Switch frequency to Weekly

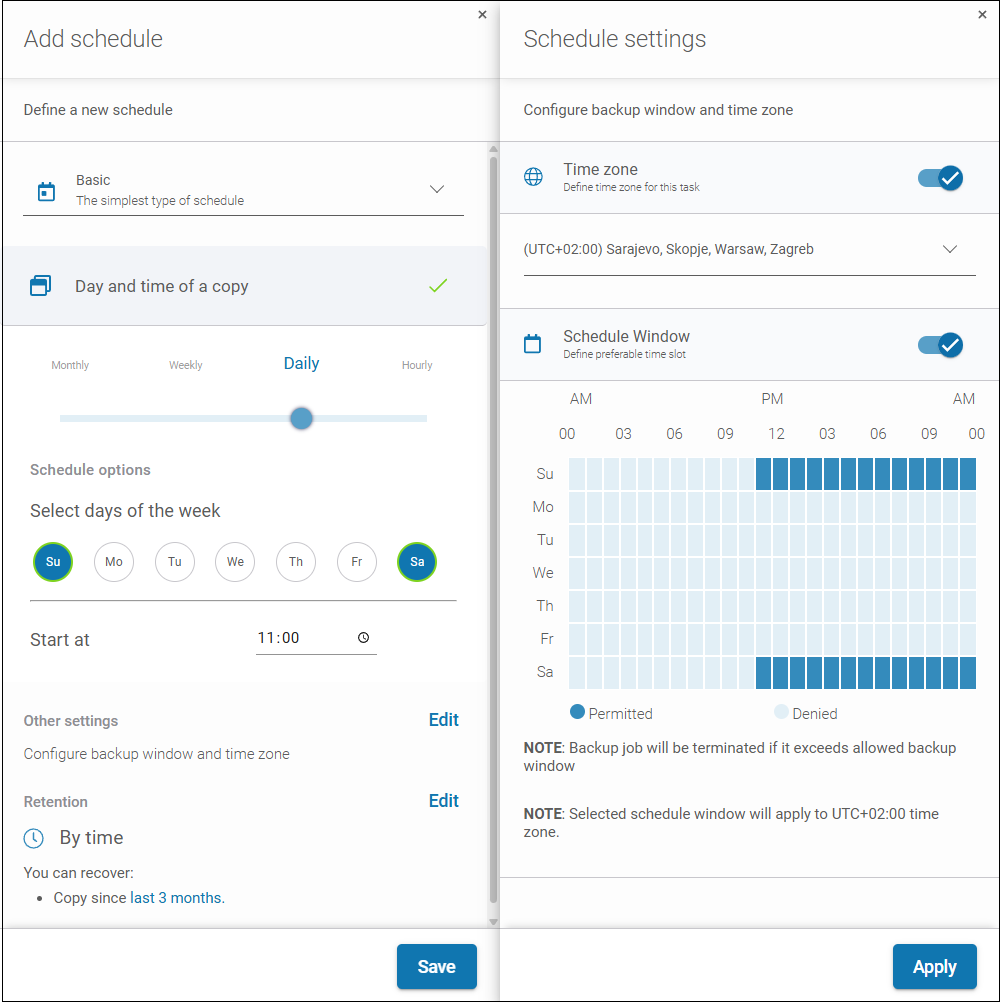click(186, 365)
